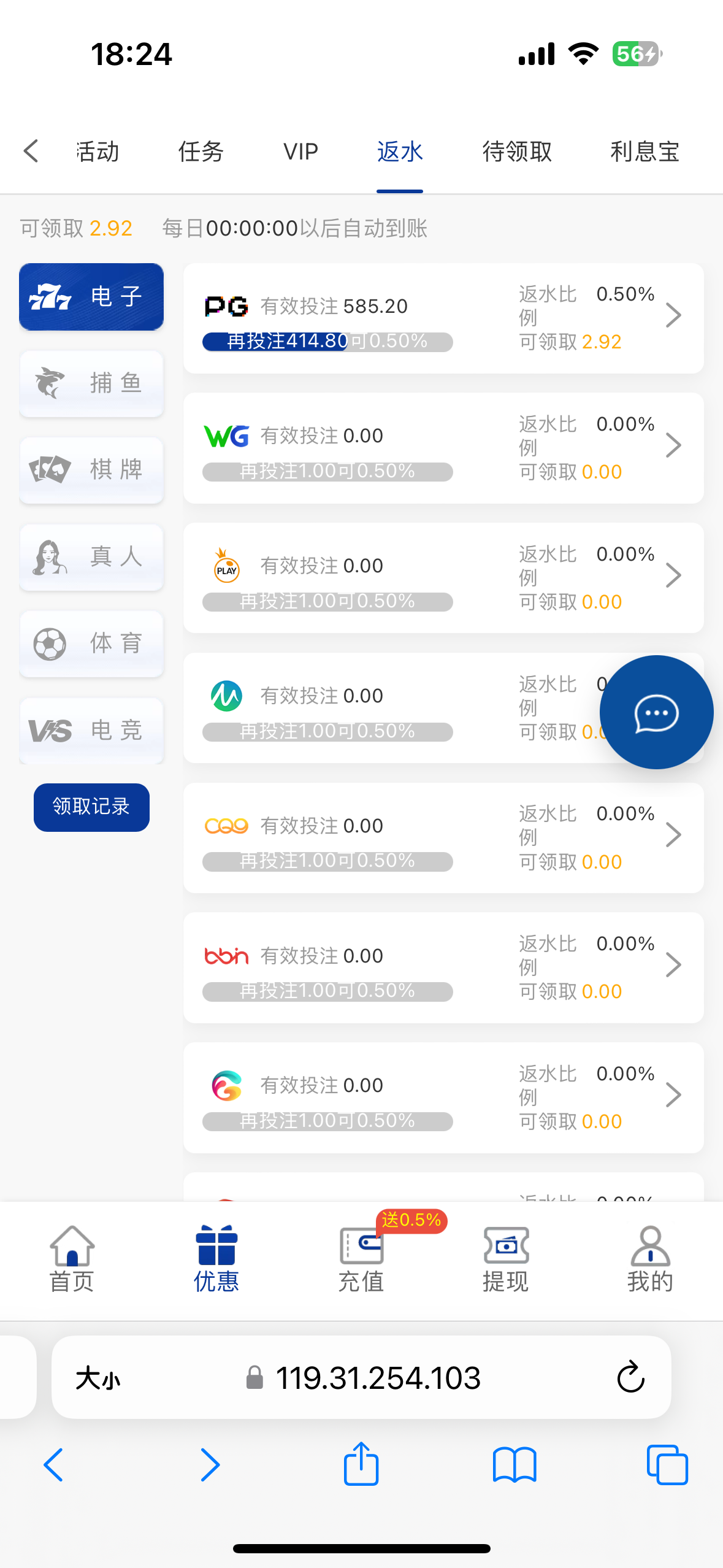Viewport: 723px width, 1568px height.
Task: Expand the WG rebate row chevron
Action: click(x=673, y=445)
